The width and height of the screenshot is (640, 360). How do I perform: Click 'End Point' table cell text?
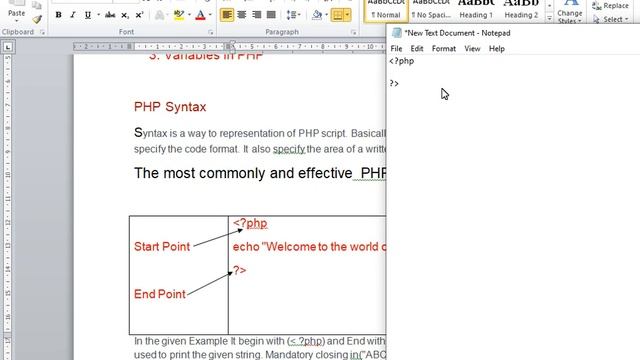[x=160, y=294]
